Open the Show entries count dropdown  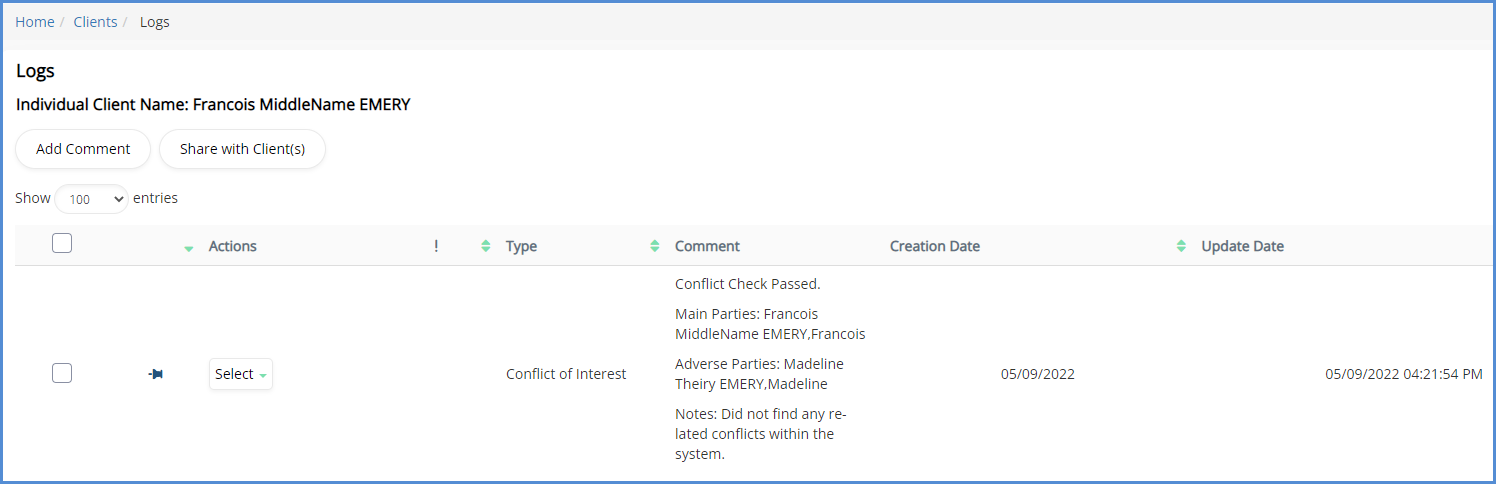pos(91,199)
